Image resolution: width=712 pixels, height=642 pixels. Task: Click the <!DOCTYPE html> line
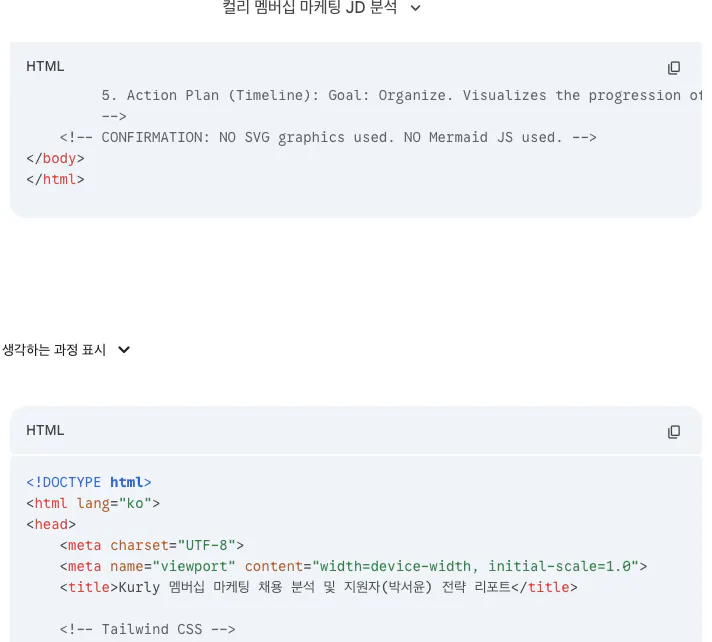(x=89, y=482)
